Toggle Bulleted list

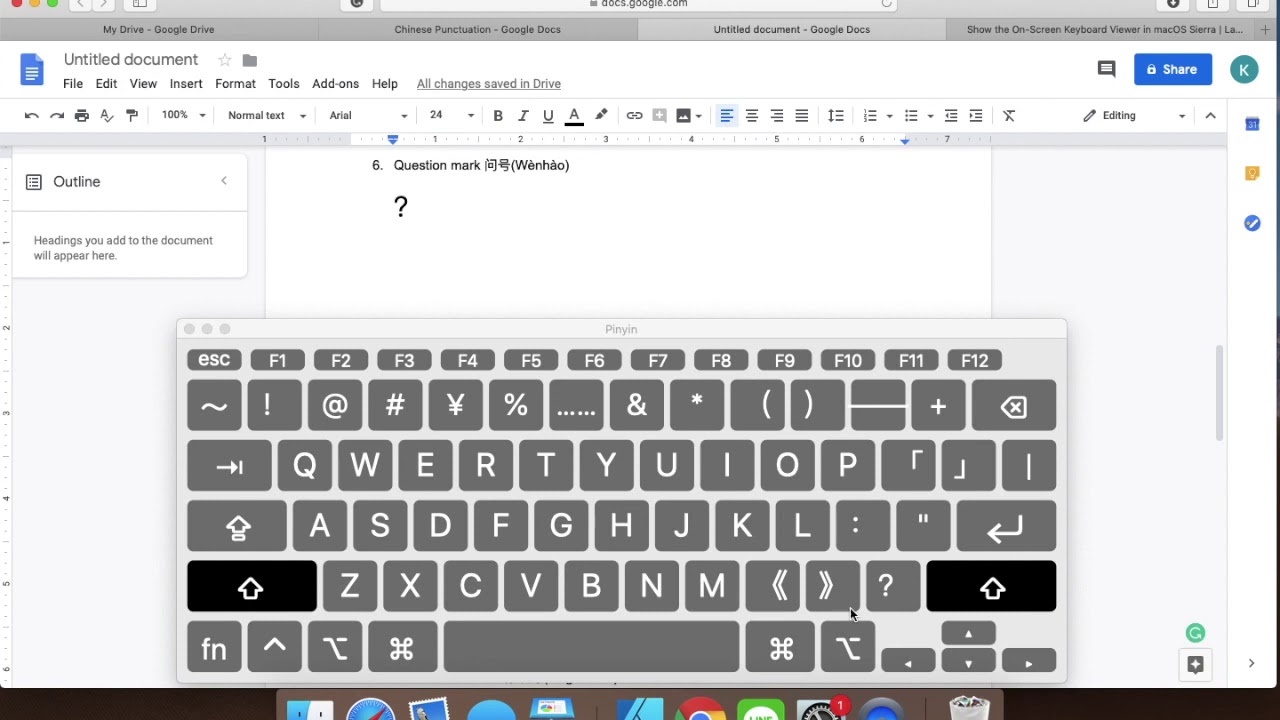[x=911, y=116]
